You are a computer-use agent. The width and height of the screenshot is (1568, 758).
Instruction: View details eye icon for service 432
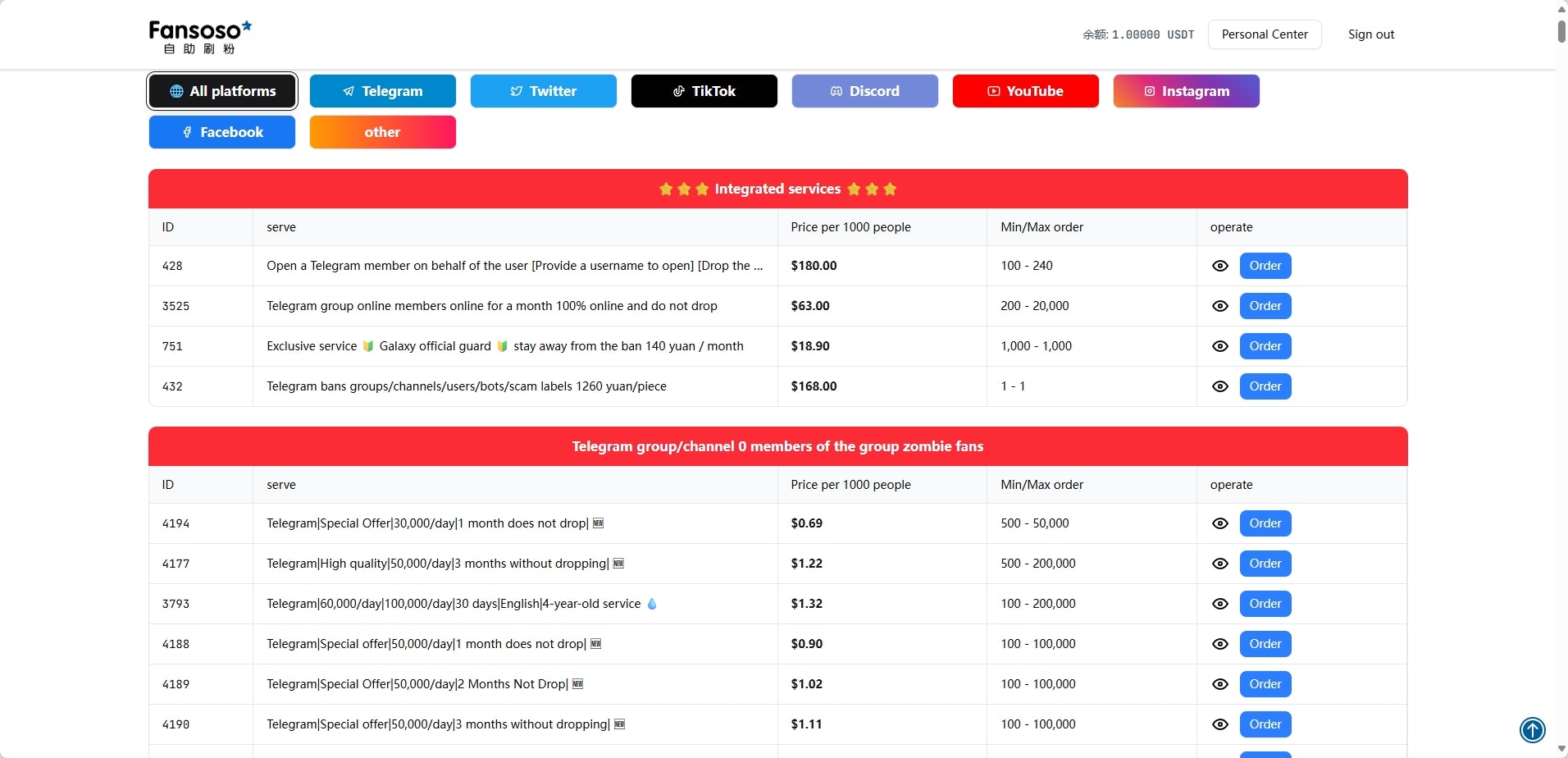1220,386
